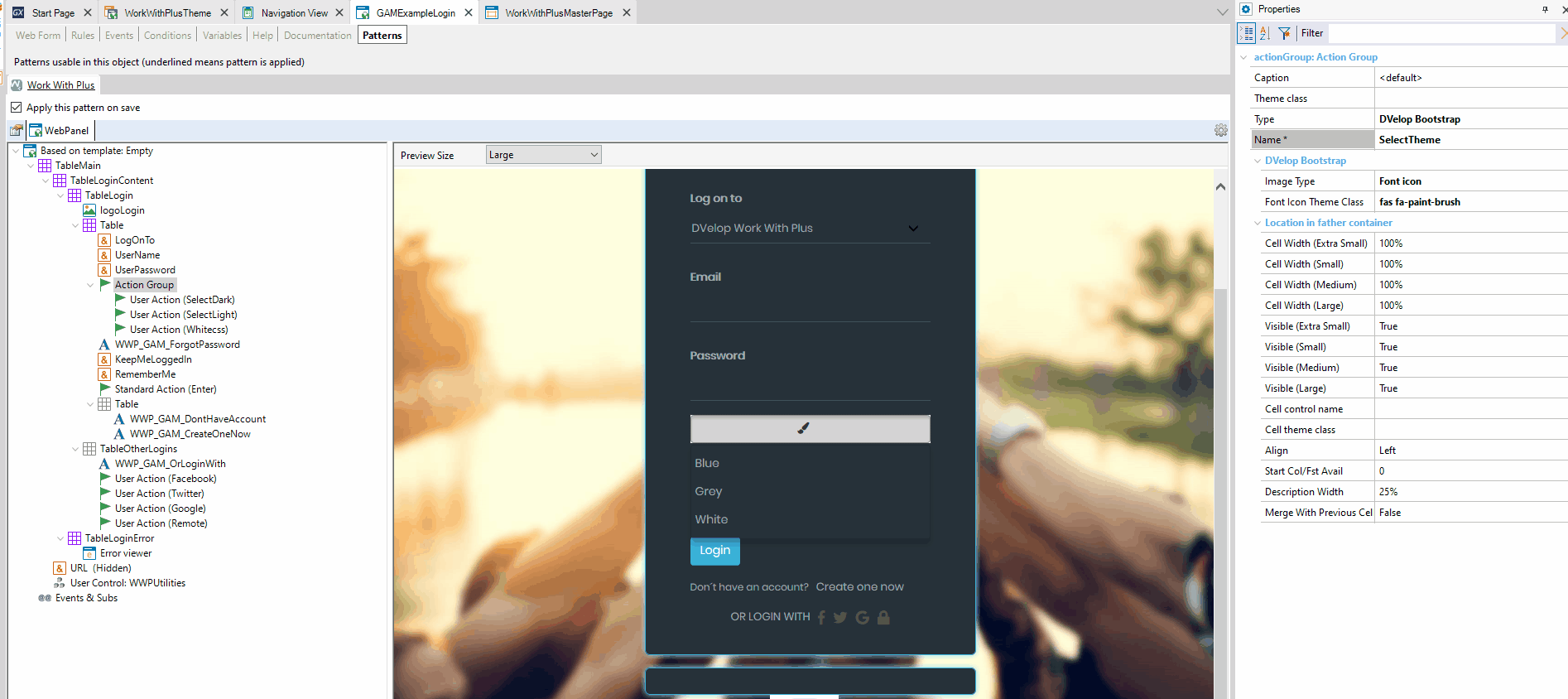This screenshot has height=699, width=1568.
Task: Click the Create one now link
Action: click(859, 586)
